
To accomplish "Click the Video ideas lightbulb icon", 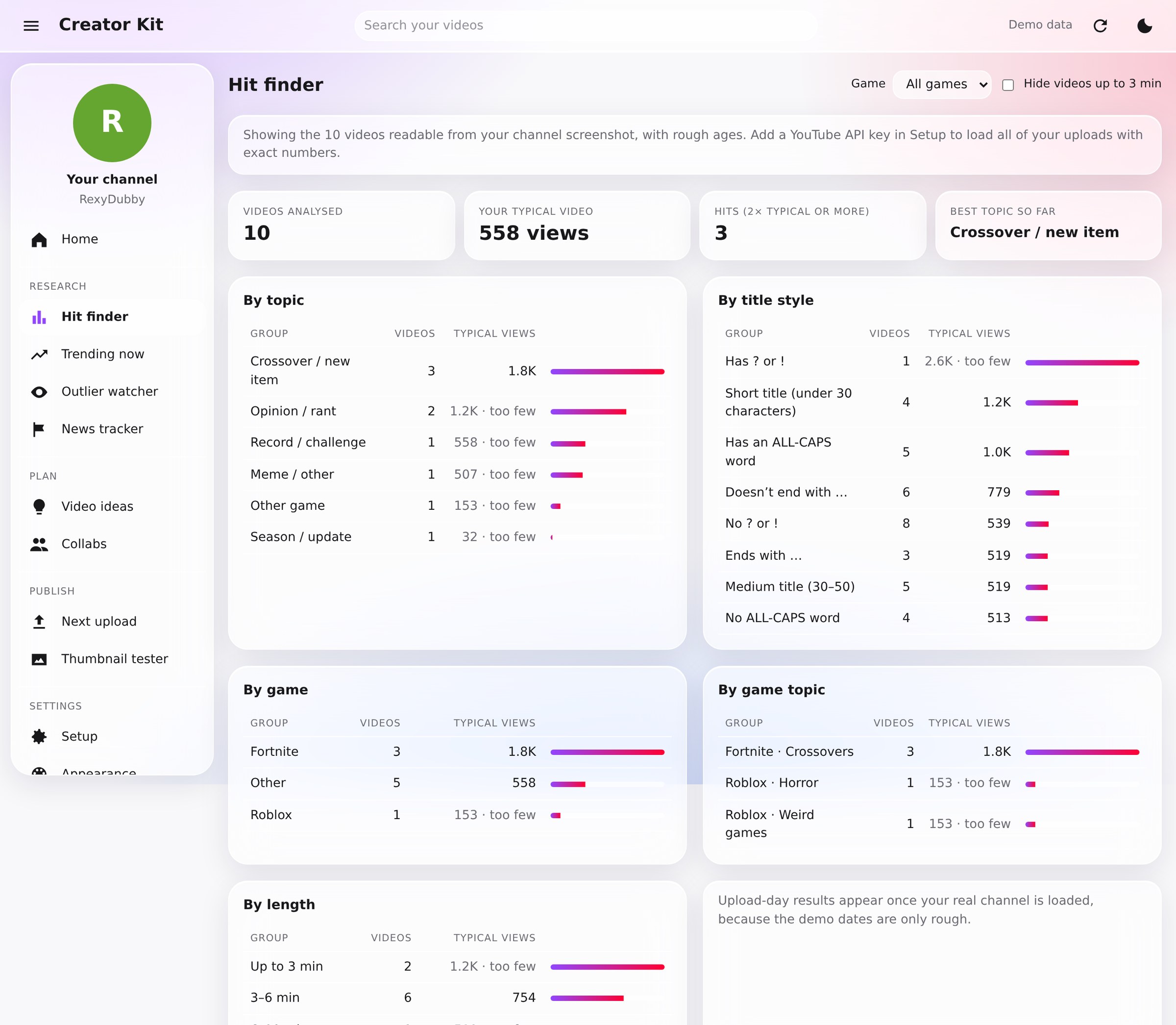I will click(x=39, y=507).
